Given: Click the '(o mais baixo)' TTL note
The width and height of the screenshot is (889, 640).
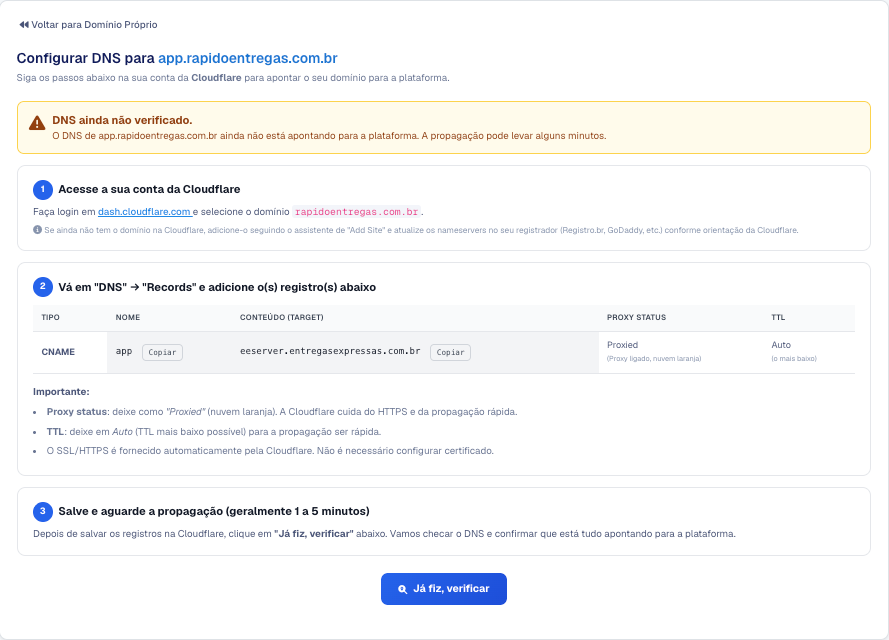Looking at the screenshot, I should pos(794,359).
